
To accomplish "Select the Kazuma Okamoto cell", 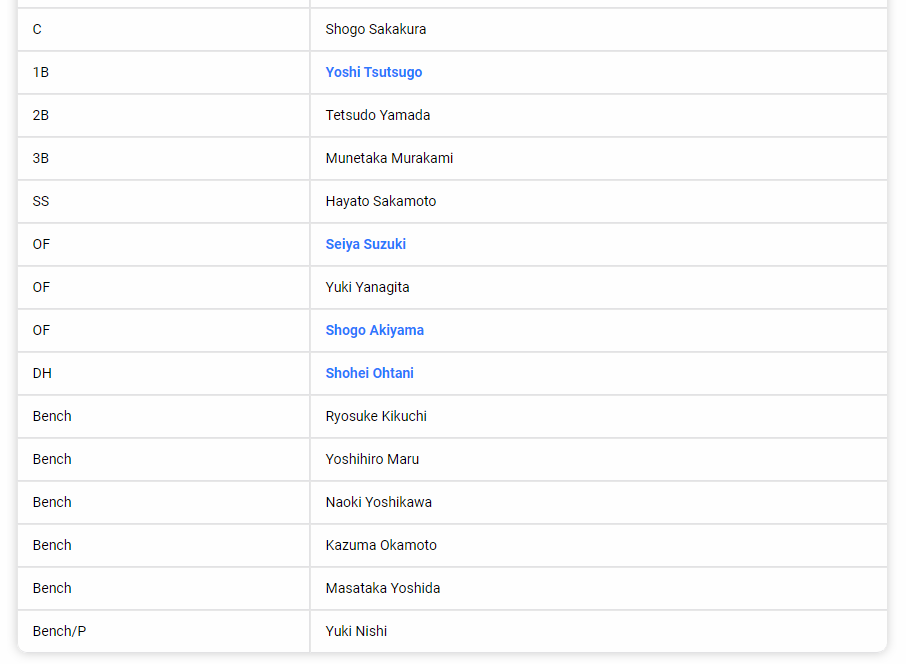I will click(x=380, y=545).
